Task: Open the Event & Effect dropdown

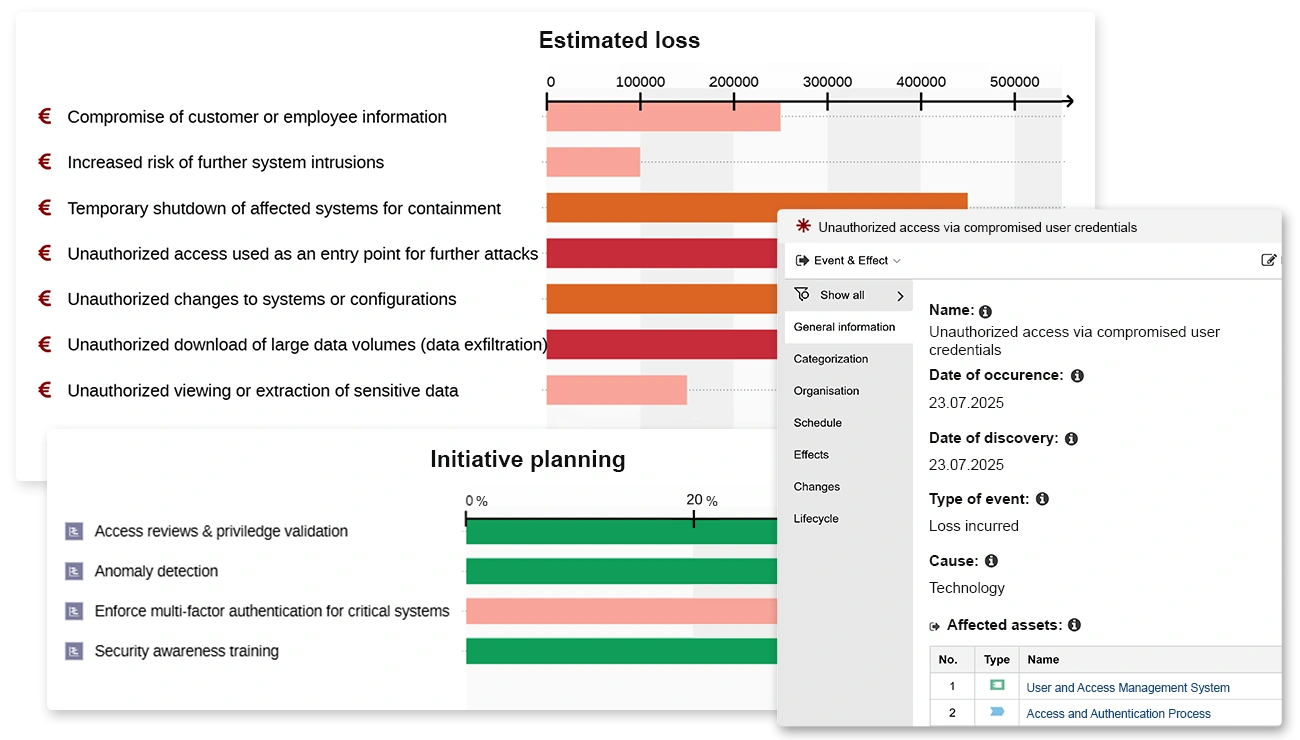Action: click(x=849, y=260)
